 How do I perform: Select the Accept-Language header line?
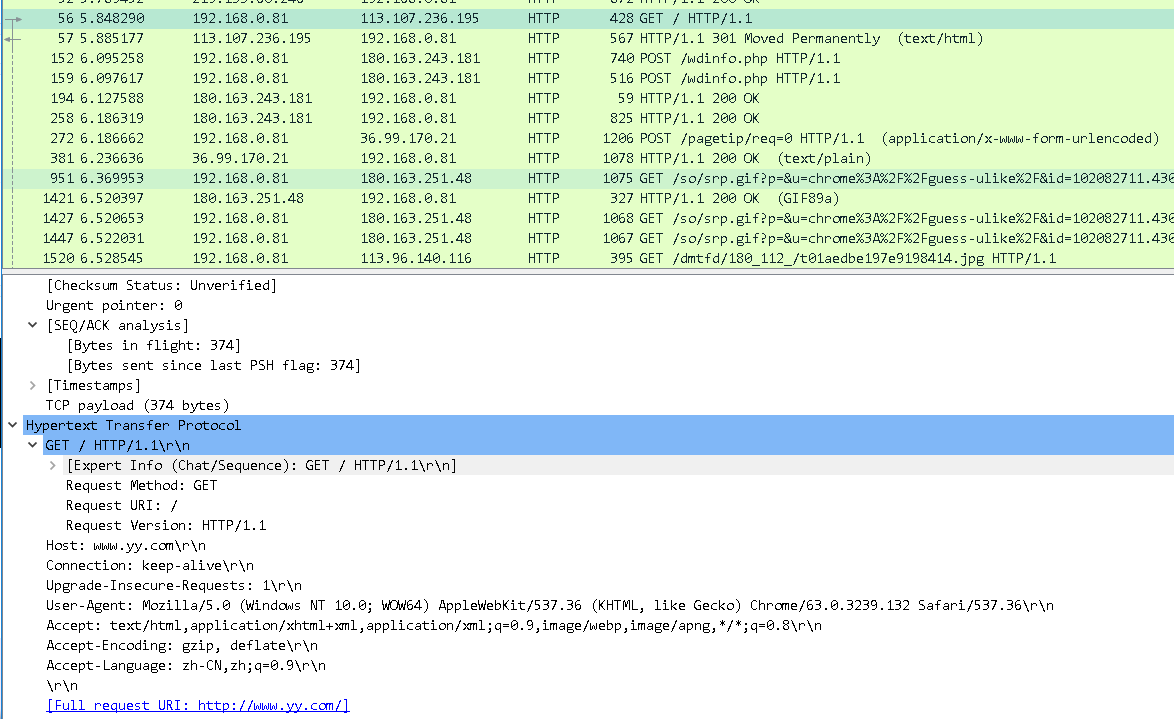[185, 665]
